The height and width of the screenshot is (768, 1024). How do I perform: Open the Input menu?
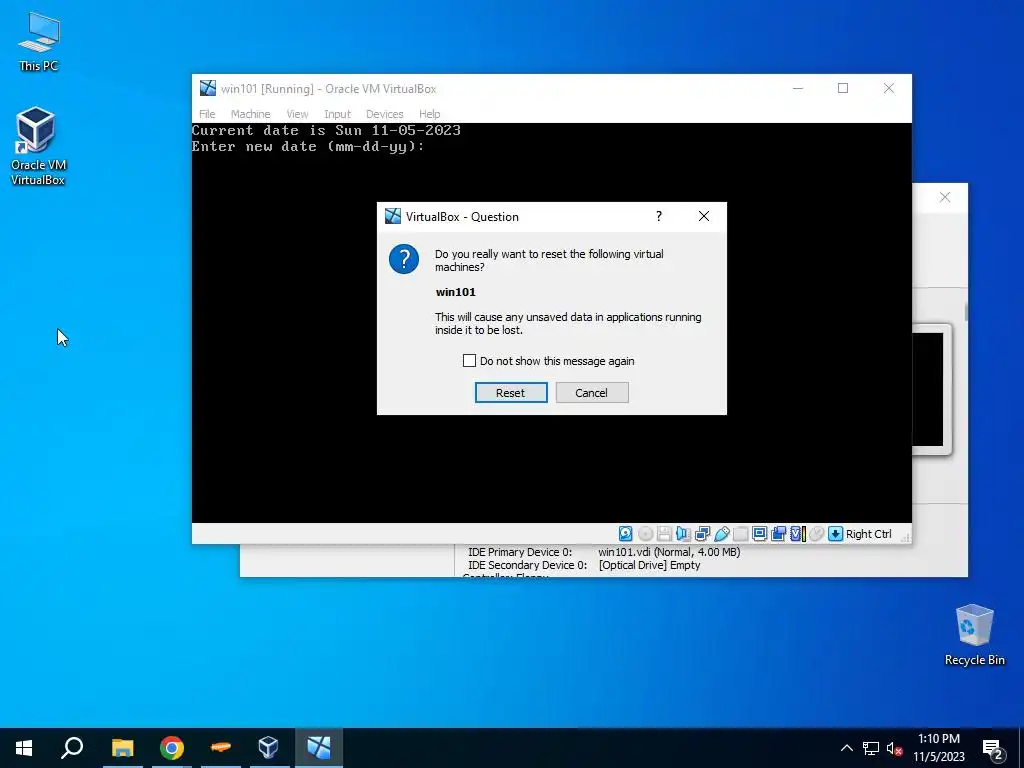(x=337, y=114)
